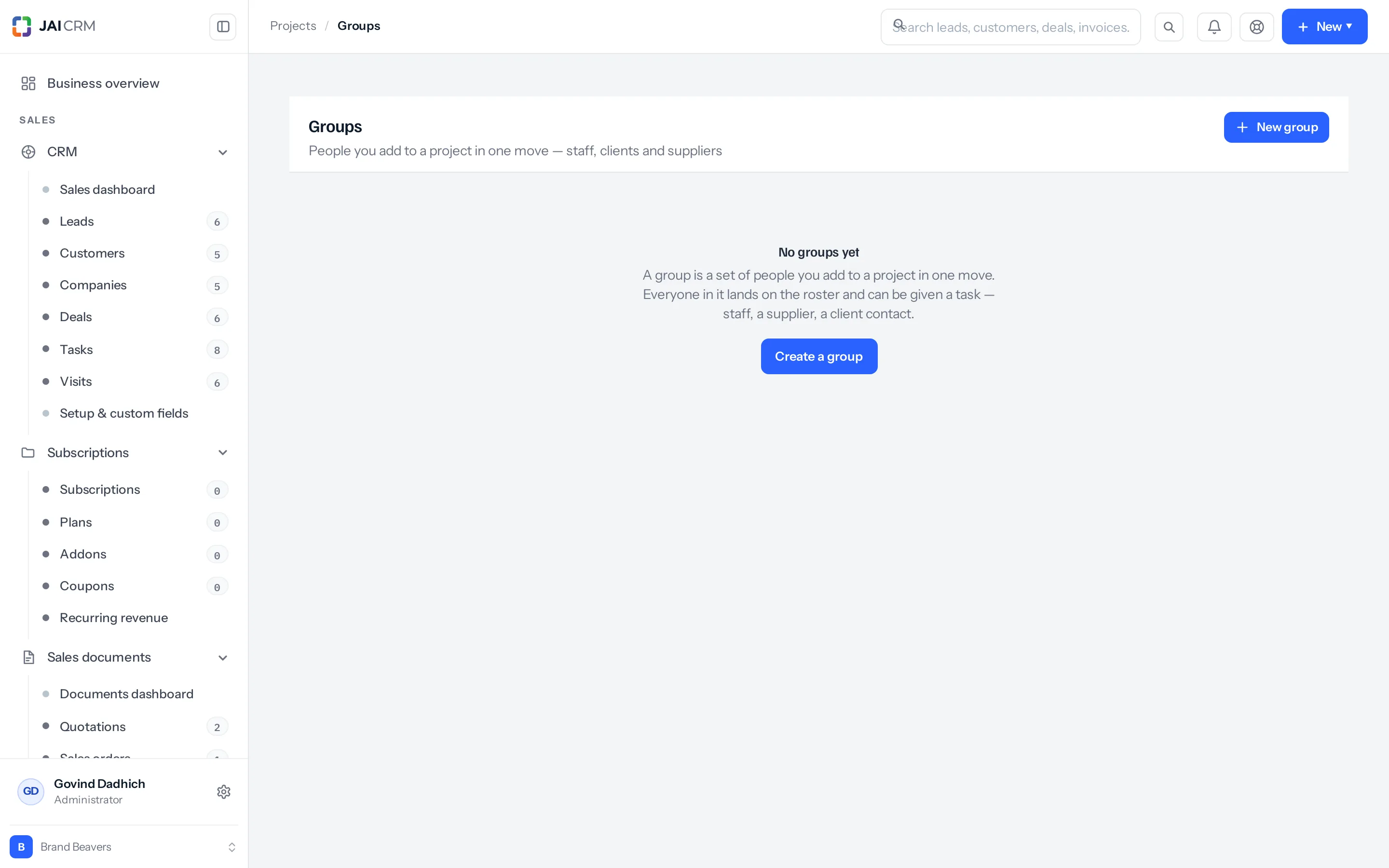Open notifications bell icon

pyautogui.click(x=1214, y=27)
